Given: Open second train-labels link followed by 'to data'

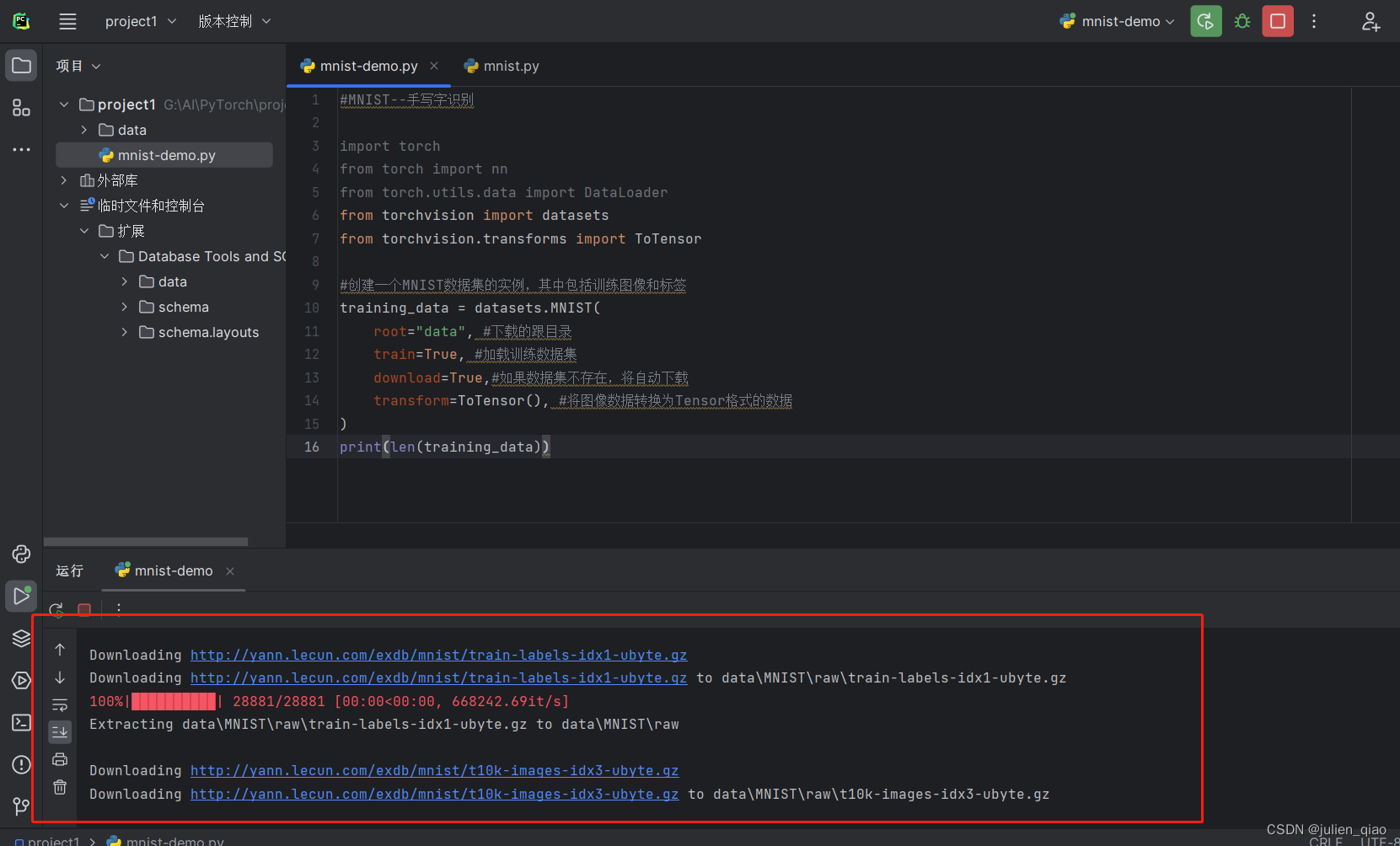Looking at the screenshot, I should point(438,677).
